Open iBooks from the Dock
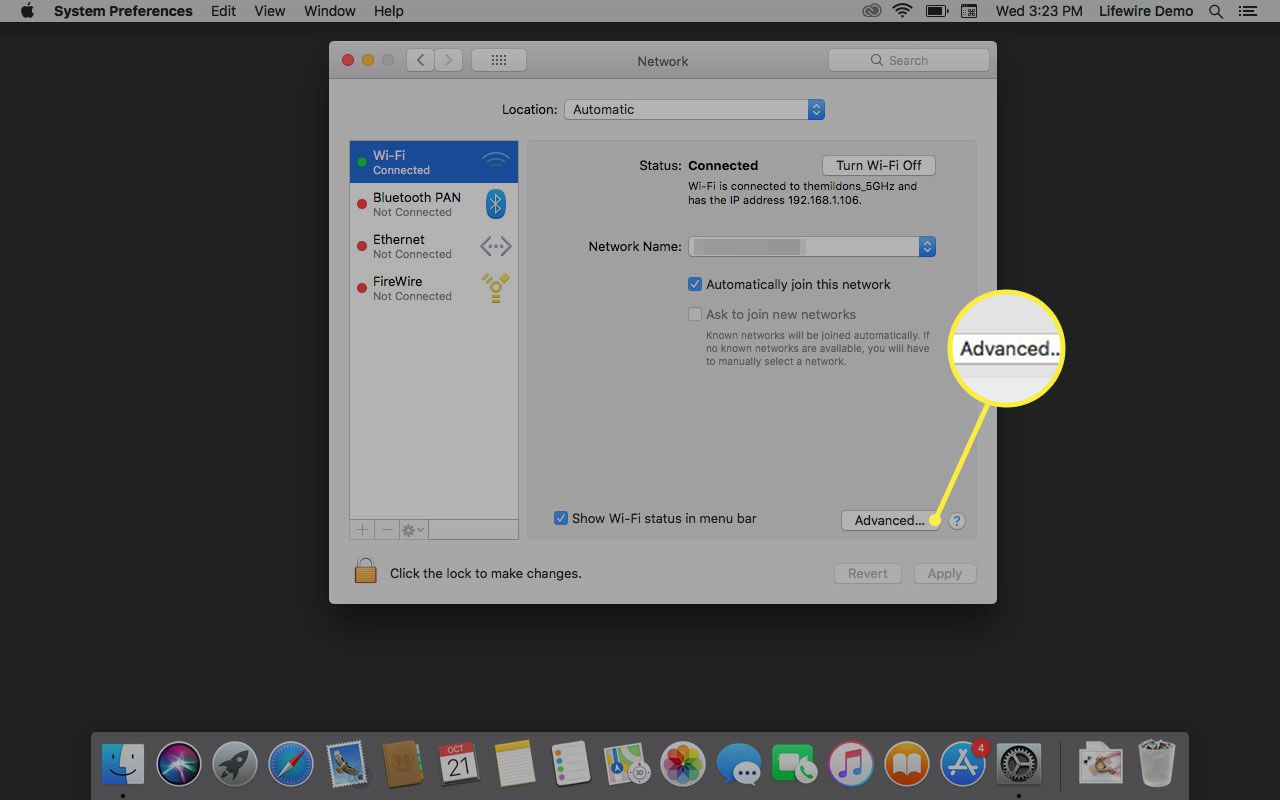The width and height of the screenshot is (1280, 800). [907, 765]
